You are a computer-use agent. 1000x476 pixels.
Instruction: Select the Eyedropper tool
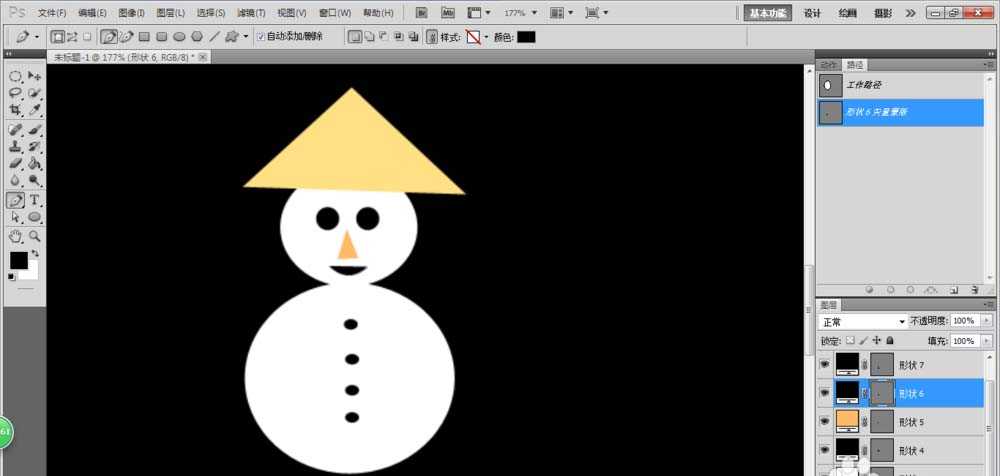point(35,109)
